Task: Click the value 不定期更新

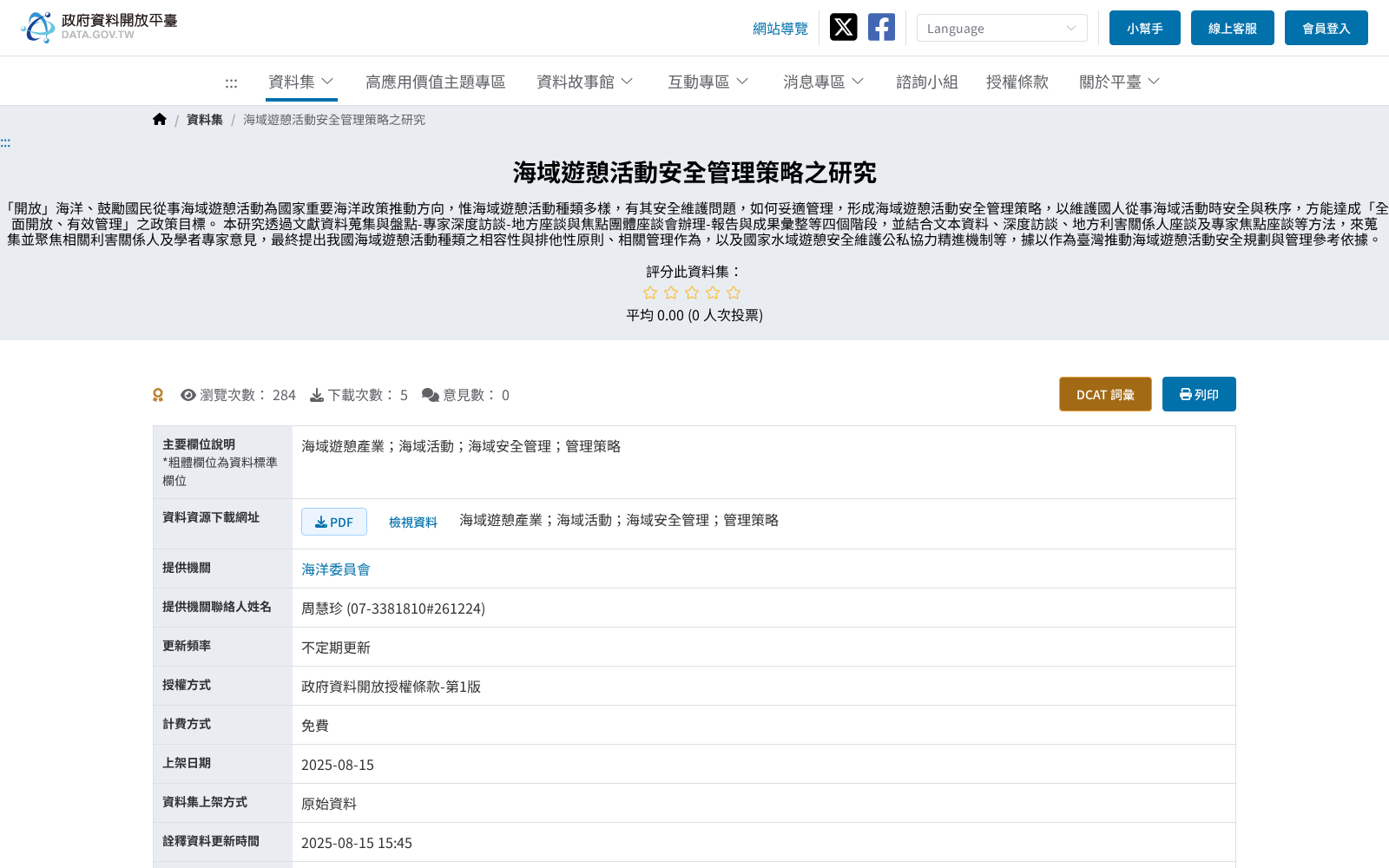Action: (x=336, y=648)
